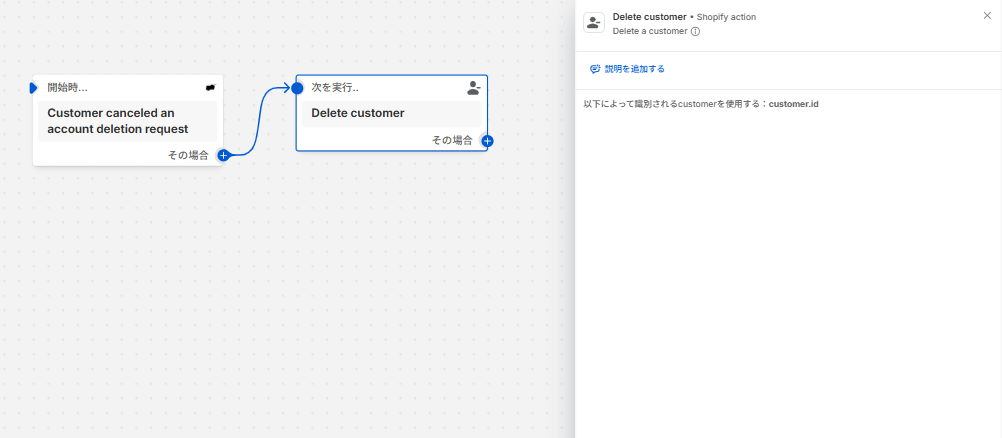This screenshot has height=438, width=1002.
Task: Click the blue start marker on the trigger node
Action: (x=33, y=88)
